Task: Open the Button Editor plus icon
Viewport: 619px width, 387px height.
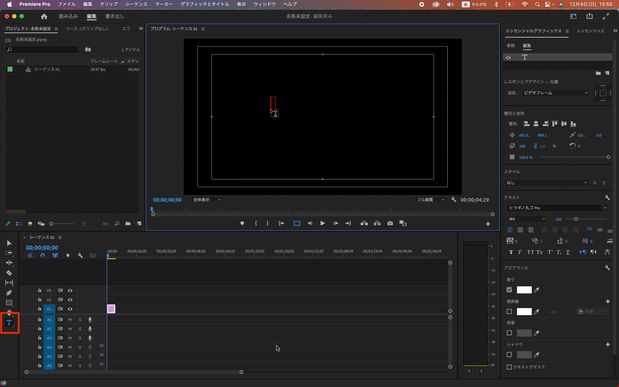Action: coord(488,224)
